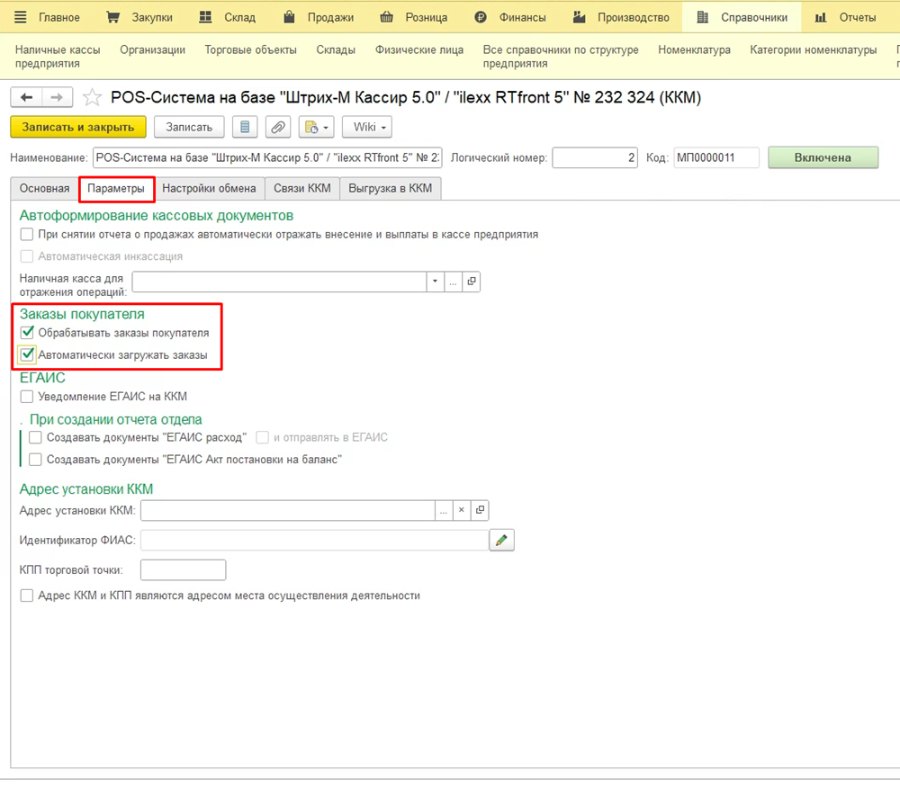Viewport: 900px width, 788px height.
Task: Clear the KKM installation address field
Action: (461, 510)
